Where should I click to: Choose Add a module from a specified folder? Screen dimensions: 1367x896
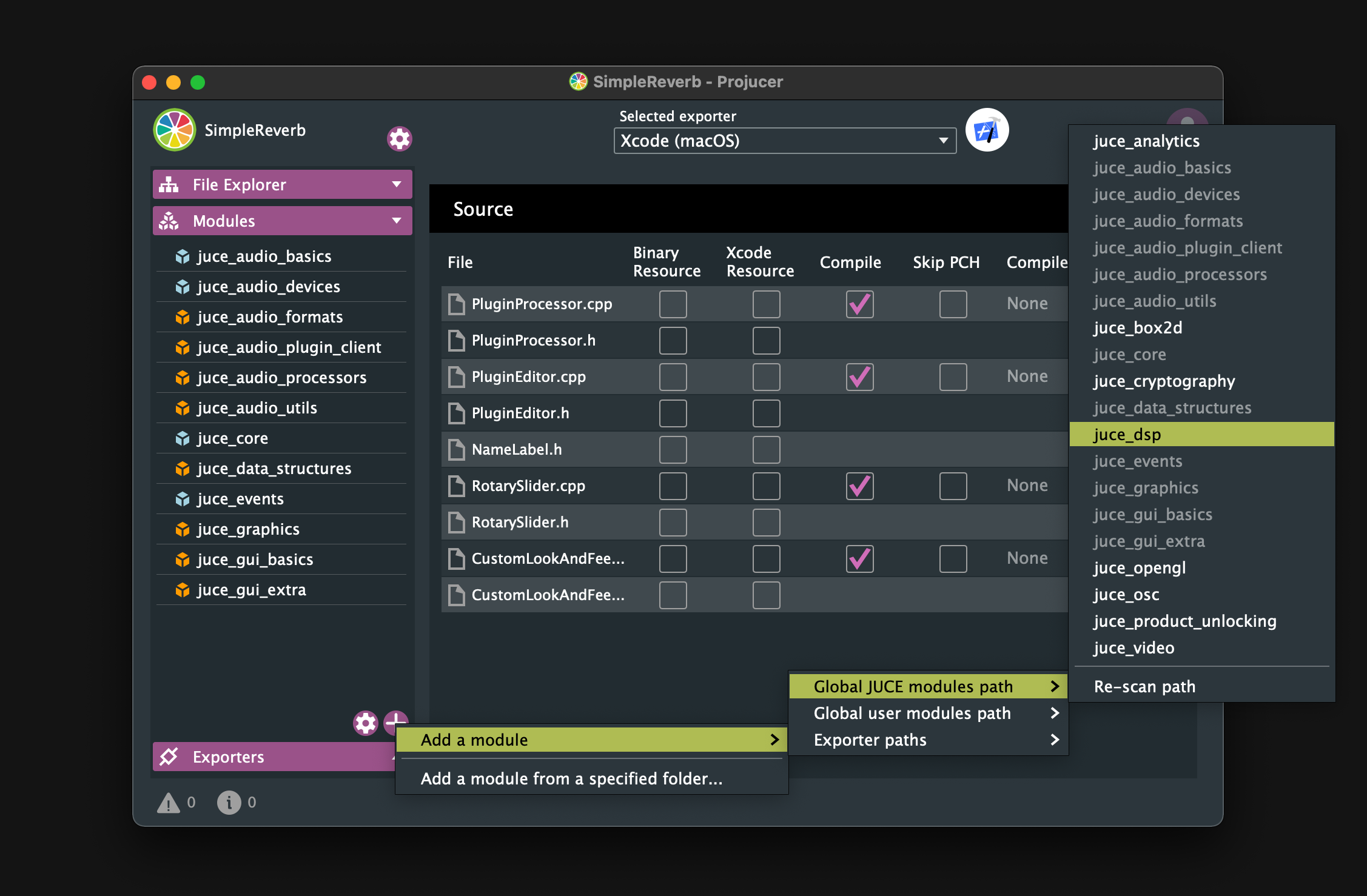click(x=591, y=778)
